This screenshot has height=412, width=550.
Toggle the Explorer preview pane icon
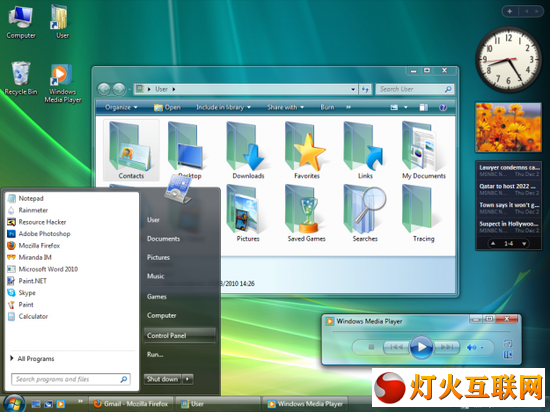click(423, 107)
